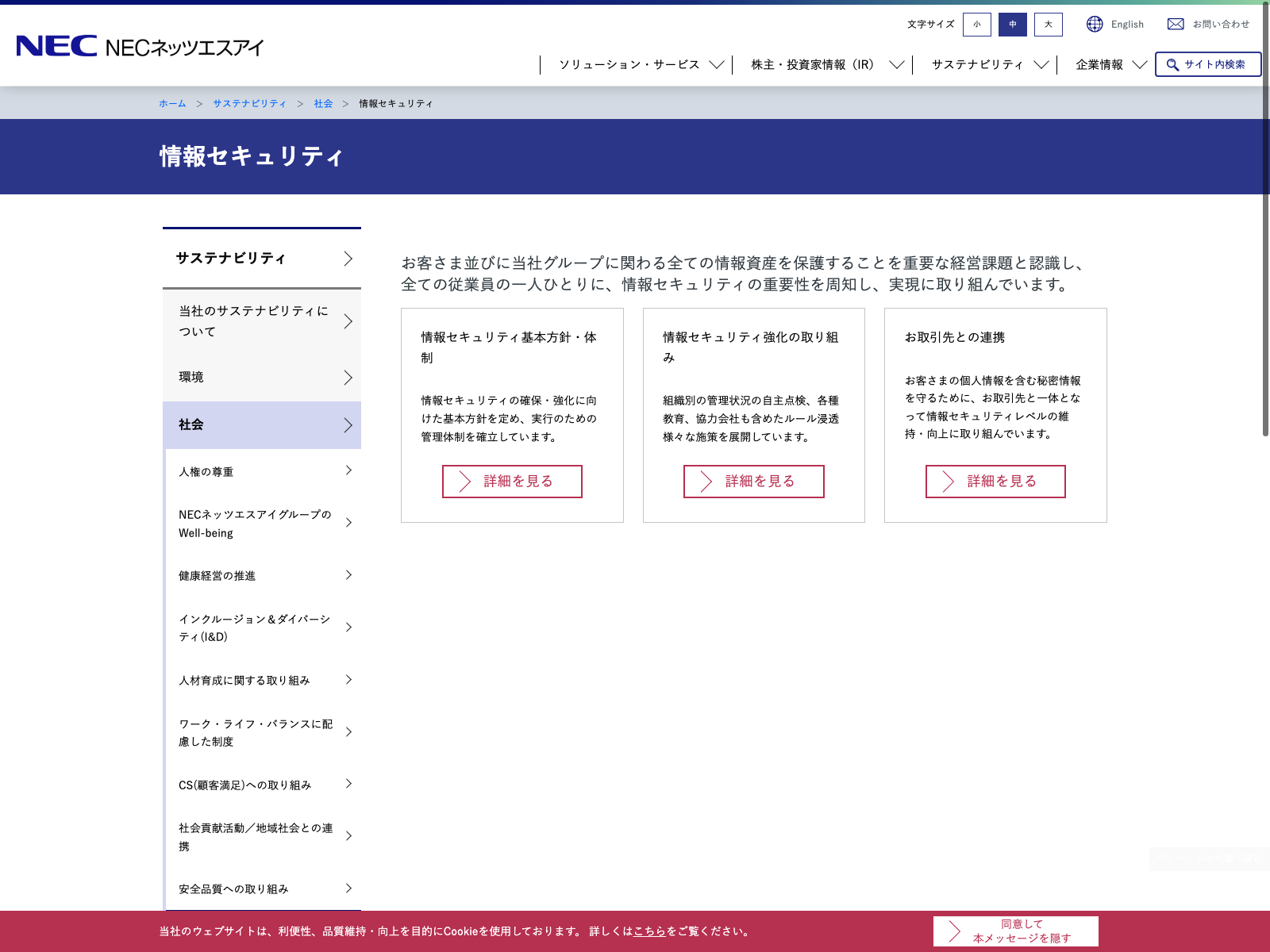
Task: Set font size to large (大)
Action: [x=1049, y=25]
